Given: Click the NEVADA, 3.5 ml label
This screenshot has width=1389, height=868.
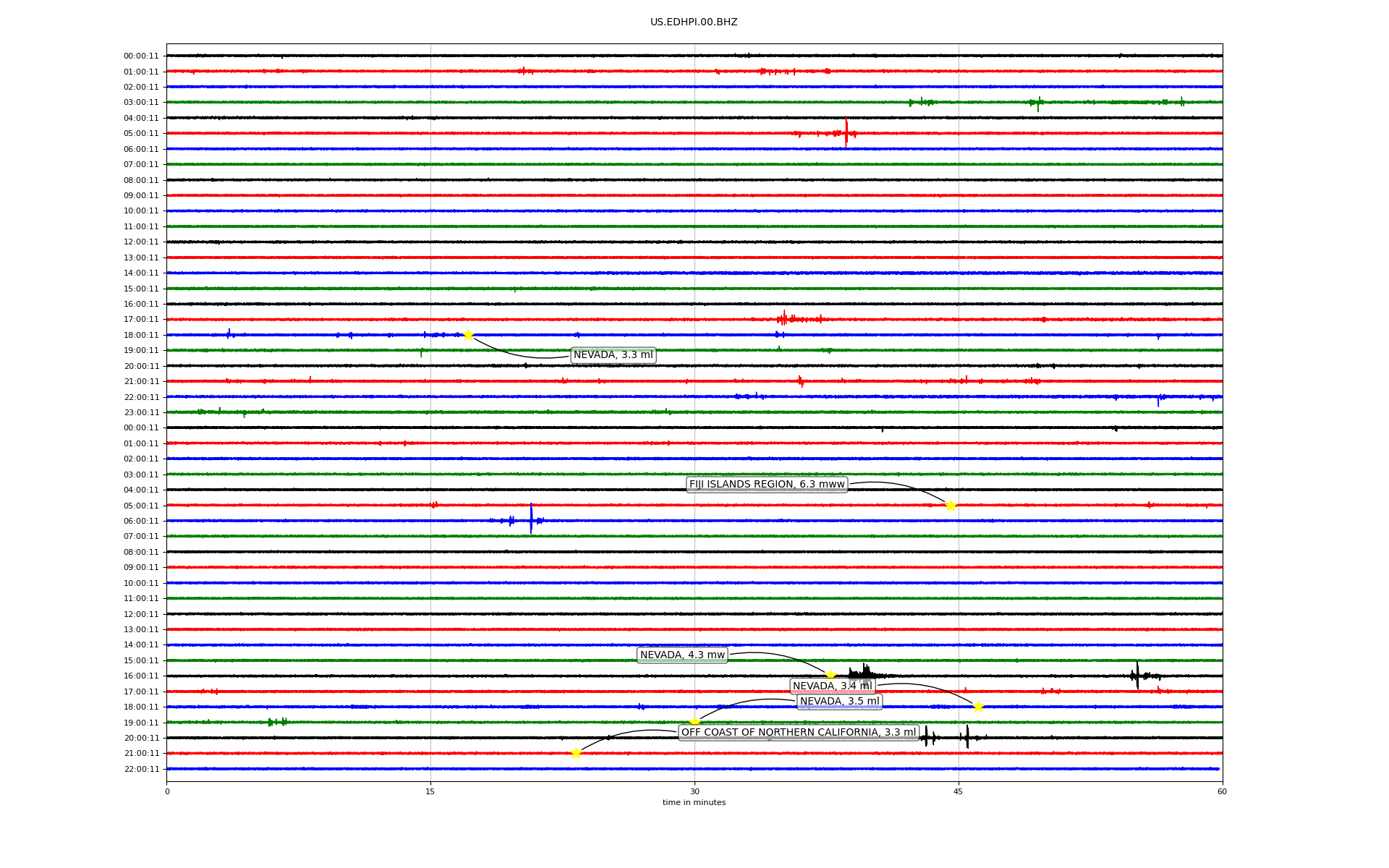Looking at the screenshot, I should [x=840, y=702].
